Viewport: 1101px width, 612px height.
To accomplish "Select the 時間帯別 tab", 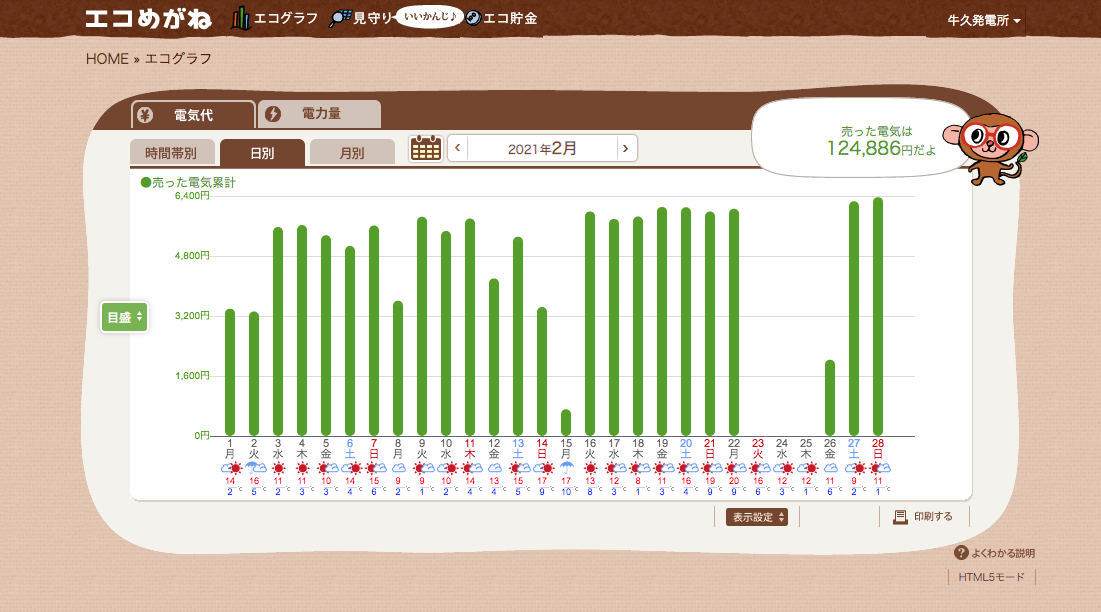I will (x=171, y=152).
